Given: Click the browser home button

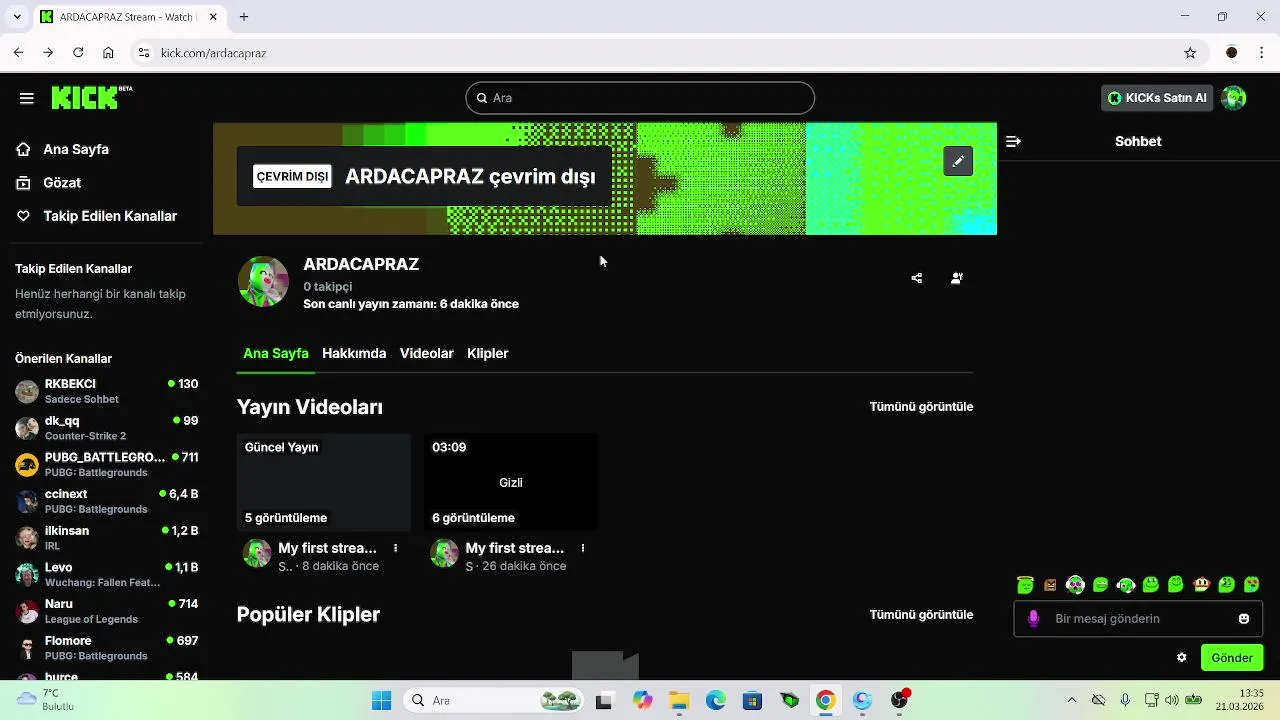Looking at the screenshot, I should tap(108, 53).
